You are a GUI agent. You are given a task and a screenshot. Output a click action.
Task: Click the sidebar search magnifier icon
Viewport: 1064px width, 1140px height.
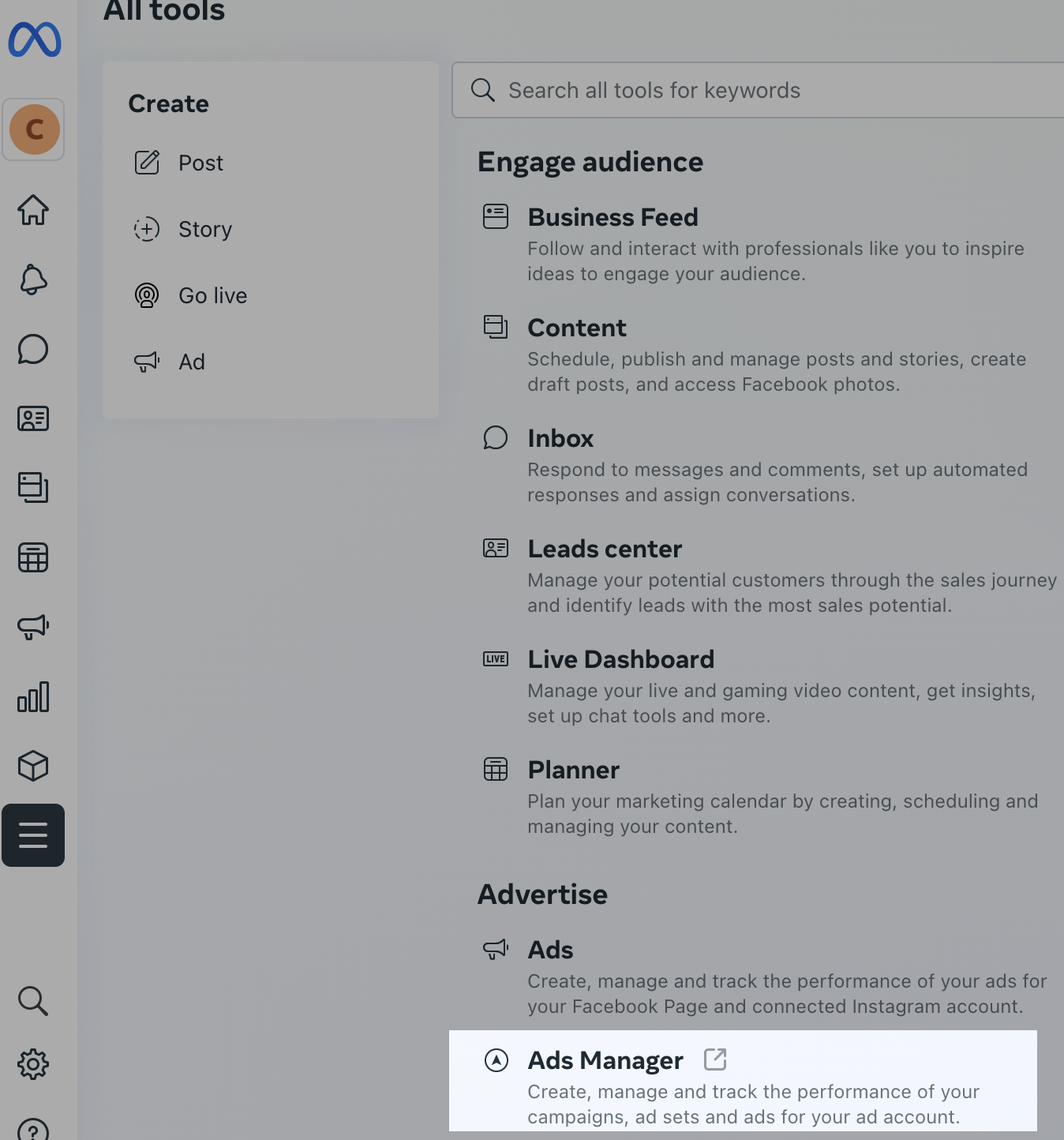coord(33,1001)
